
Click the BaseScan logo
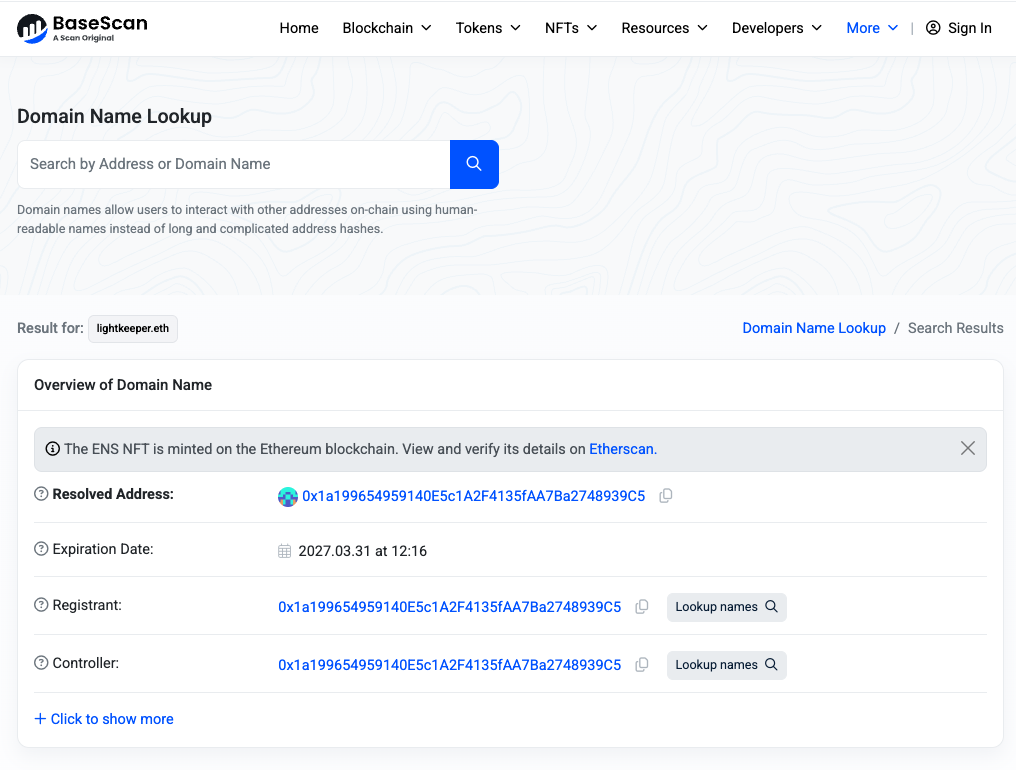point(82,29)
